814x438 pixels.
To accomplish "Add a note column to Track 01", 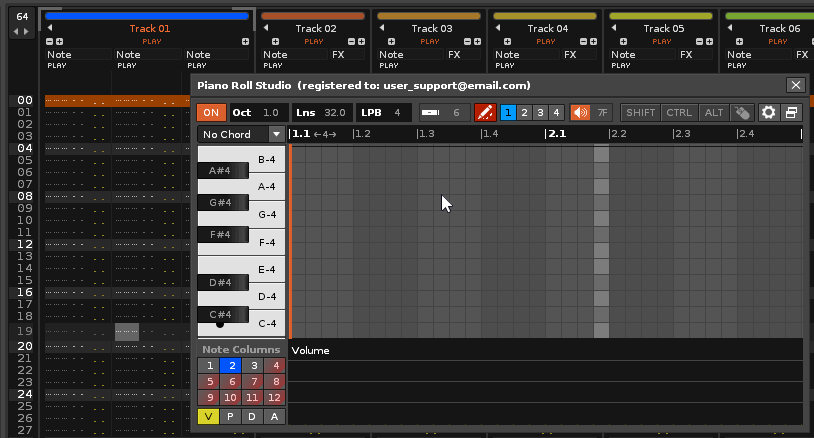I will coord(59,42).
